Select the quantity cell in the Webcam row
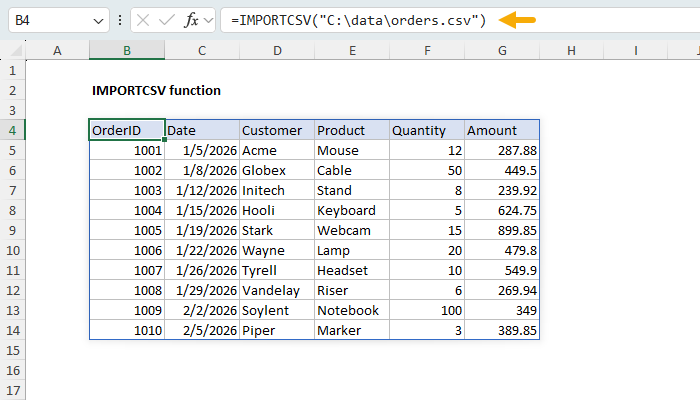This screenshot has width=700, height=400. (x=427, y=230)
